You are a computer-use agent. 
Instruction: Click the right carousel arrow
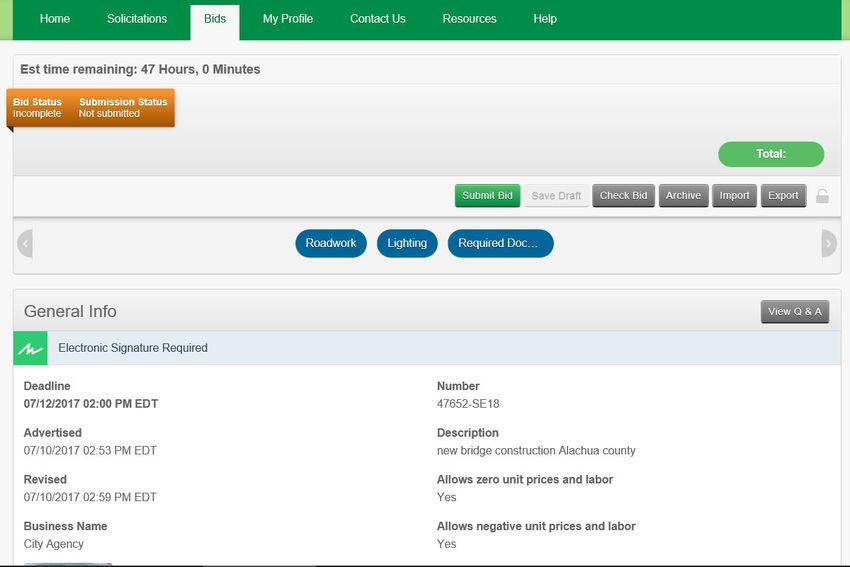(x=829, y=243)
